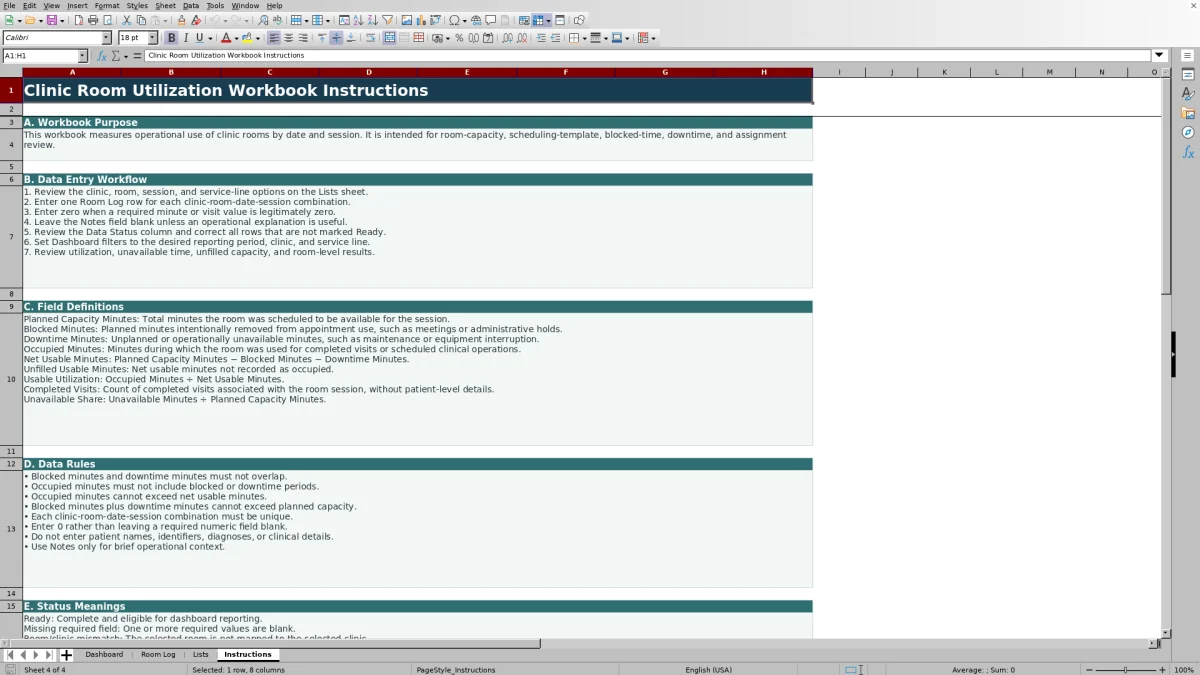Open Background Color dropdown arrow

[x=257, y=38]
